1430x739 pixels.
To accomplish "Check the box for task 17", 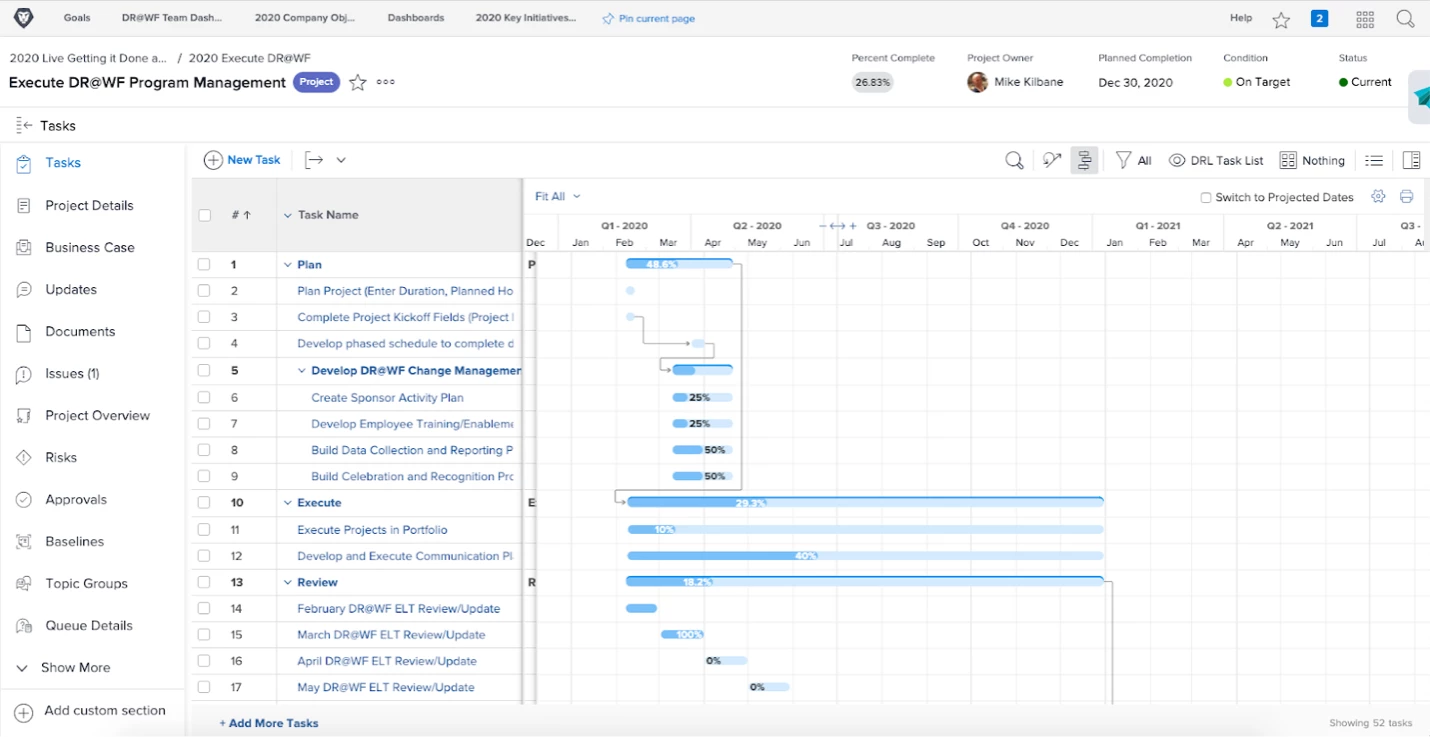I will point(204,687).
